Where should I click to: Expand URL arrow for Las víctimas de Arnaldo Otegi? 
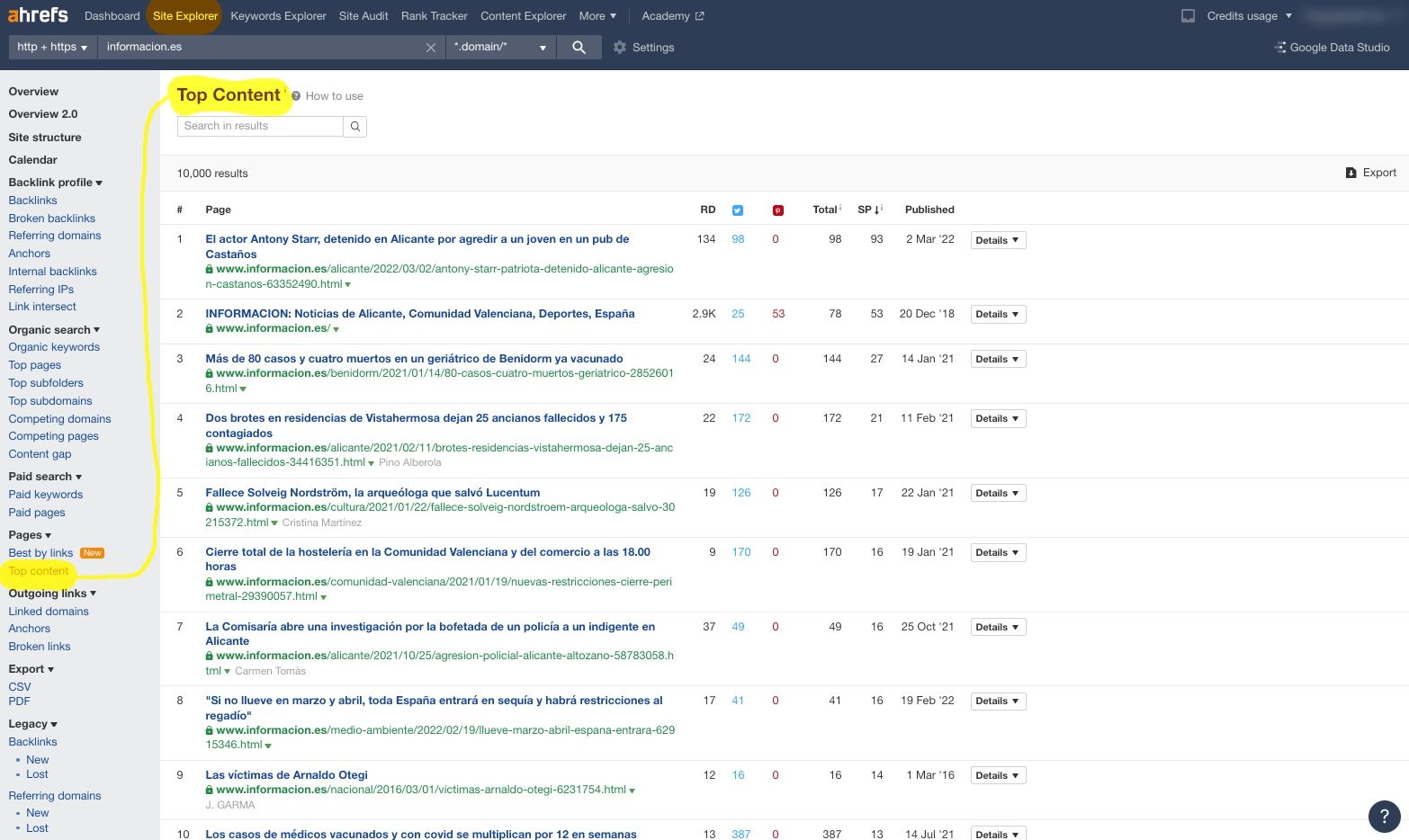pyautogui.click(x=632, y=791)
